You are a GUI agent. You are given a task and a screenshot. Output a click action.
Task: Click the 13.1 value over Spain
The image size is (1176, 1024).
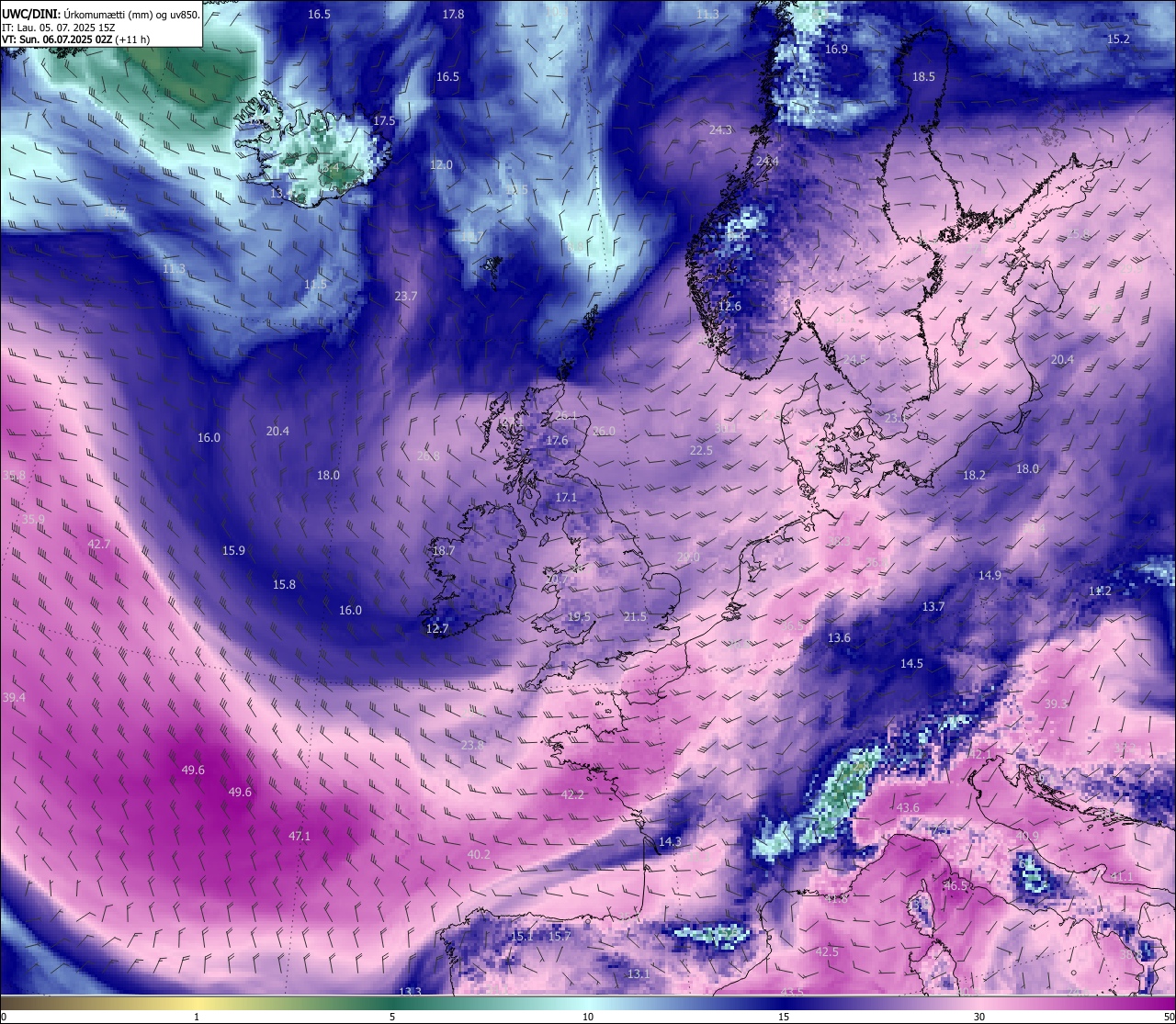pyautogui.click(x=639, y=974)
